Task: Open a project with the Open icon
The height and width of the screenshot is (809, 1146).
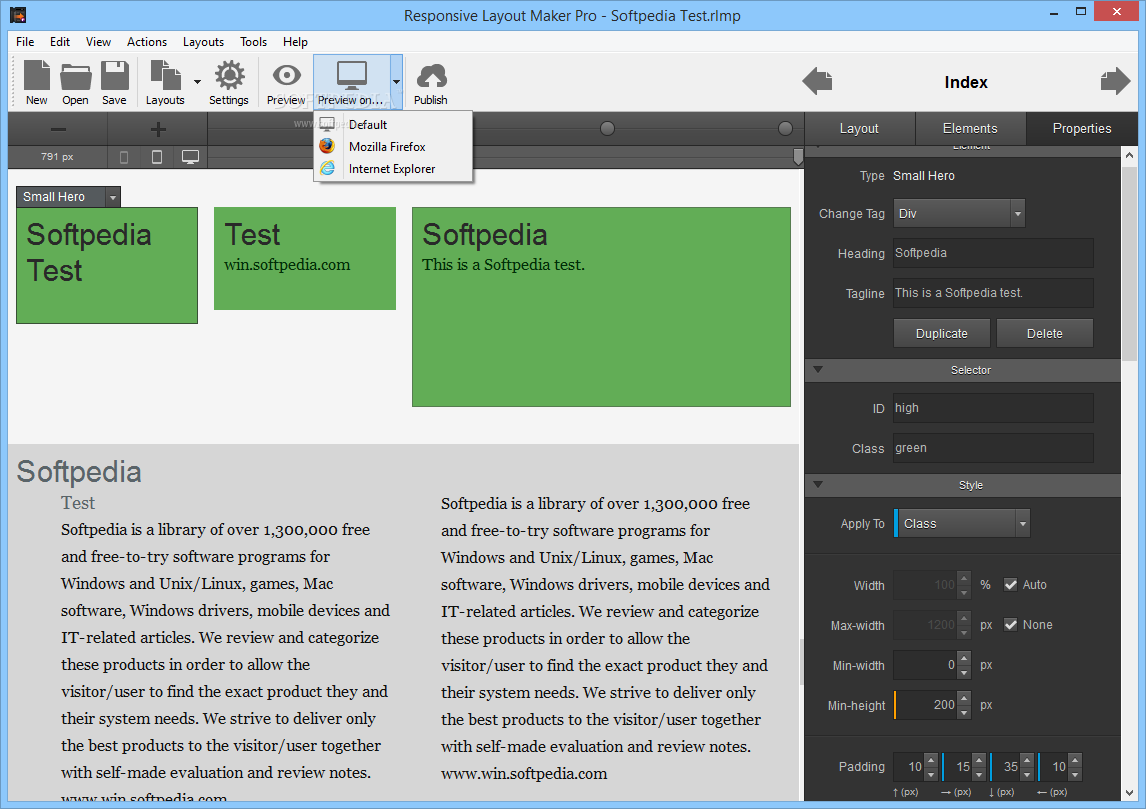Action: 75,82
